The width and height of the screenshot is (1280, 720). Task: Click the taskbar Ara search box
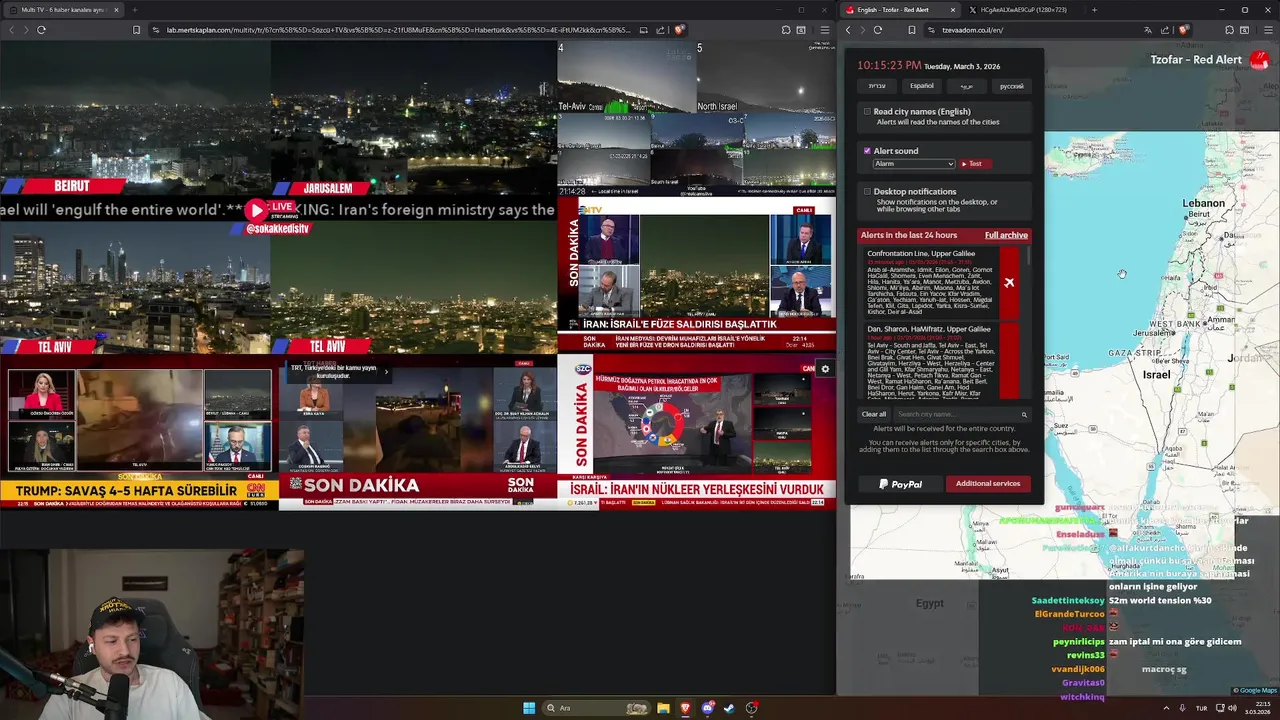[597, 708]
